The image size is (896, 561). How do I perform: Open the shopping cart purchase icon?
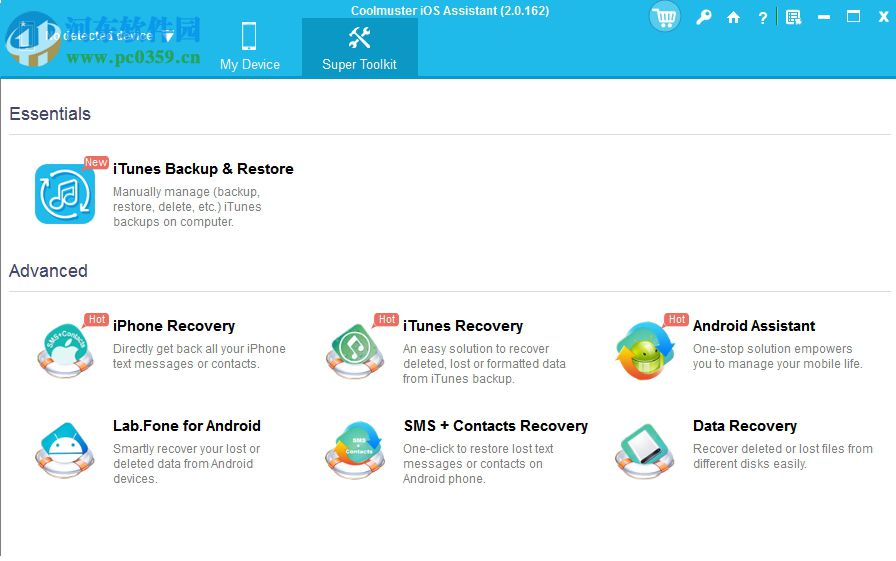point(665,17)
